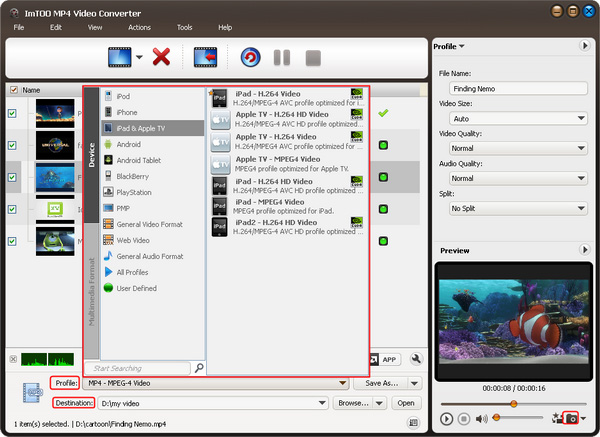Image resolution: width=600 pixels, height=437 pixels.
Task: Click the magnifier search icon
Action: [199, 368]
